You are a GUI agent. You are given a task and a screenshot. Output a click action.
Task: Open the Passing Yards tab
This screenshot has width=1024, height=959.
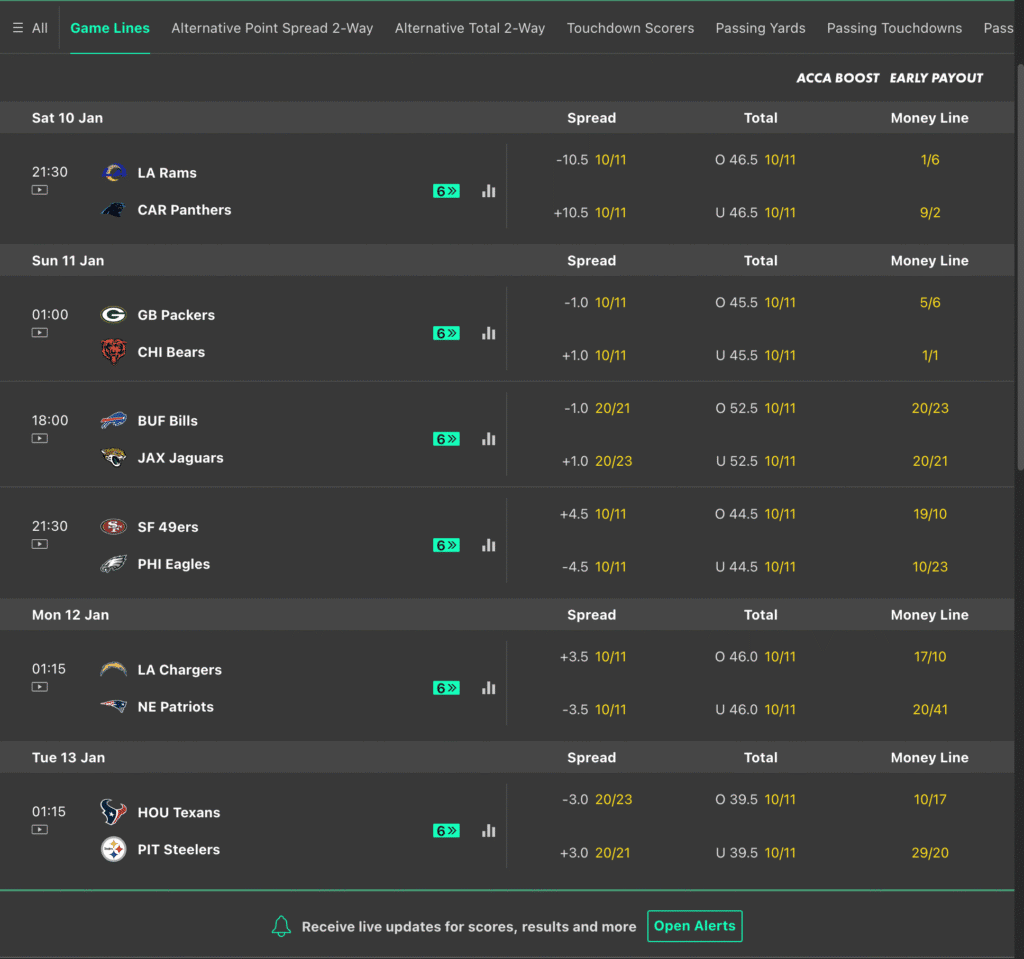(760, 28)
